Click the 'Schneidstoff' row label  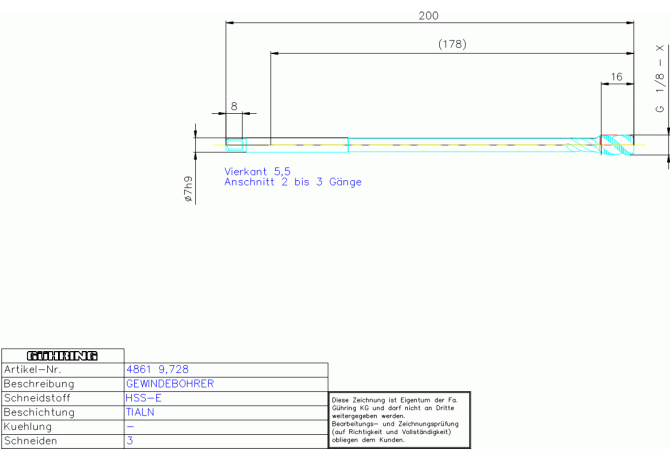click(x=37, y=398)
